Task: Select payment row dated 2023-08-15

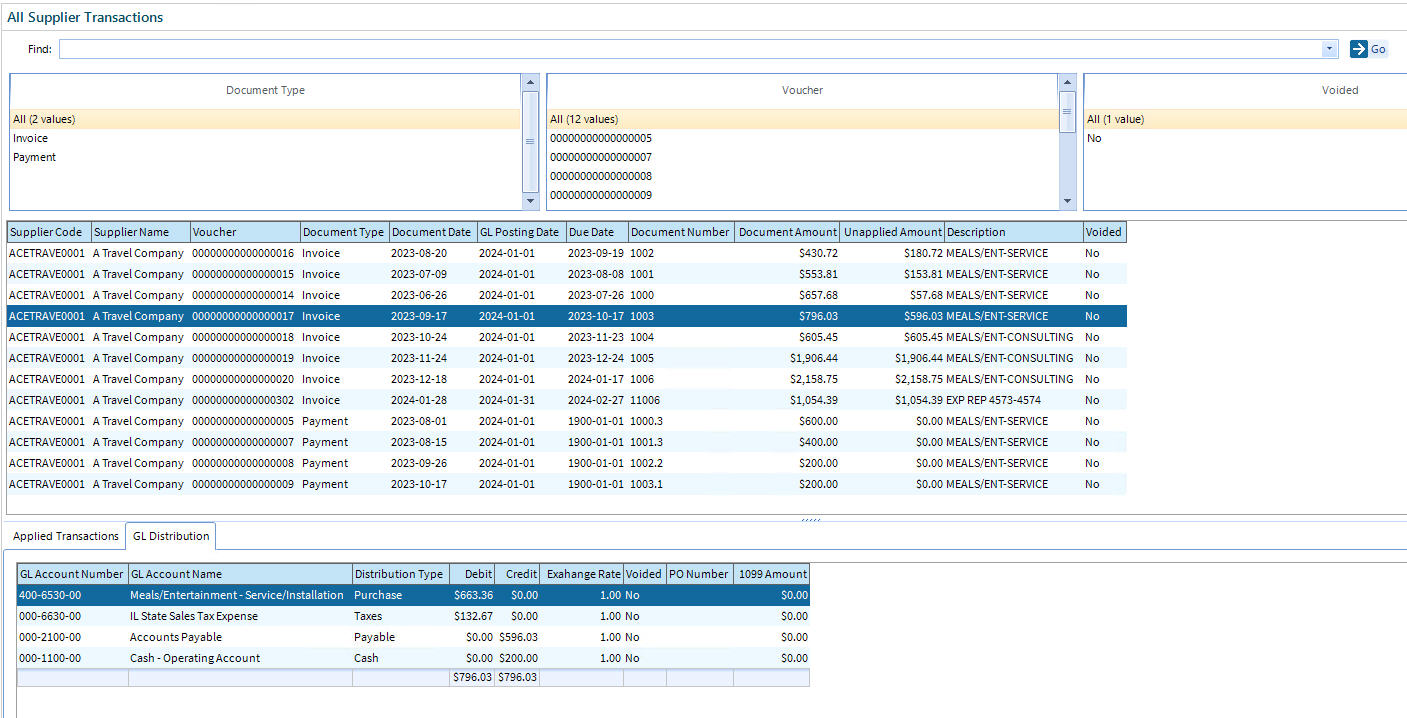Action: [567, 442]
